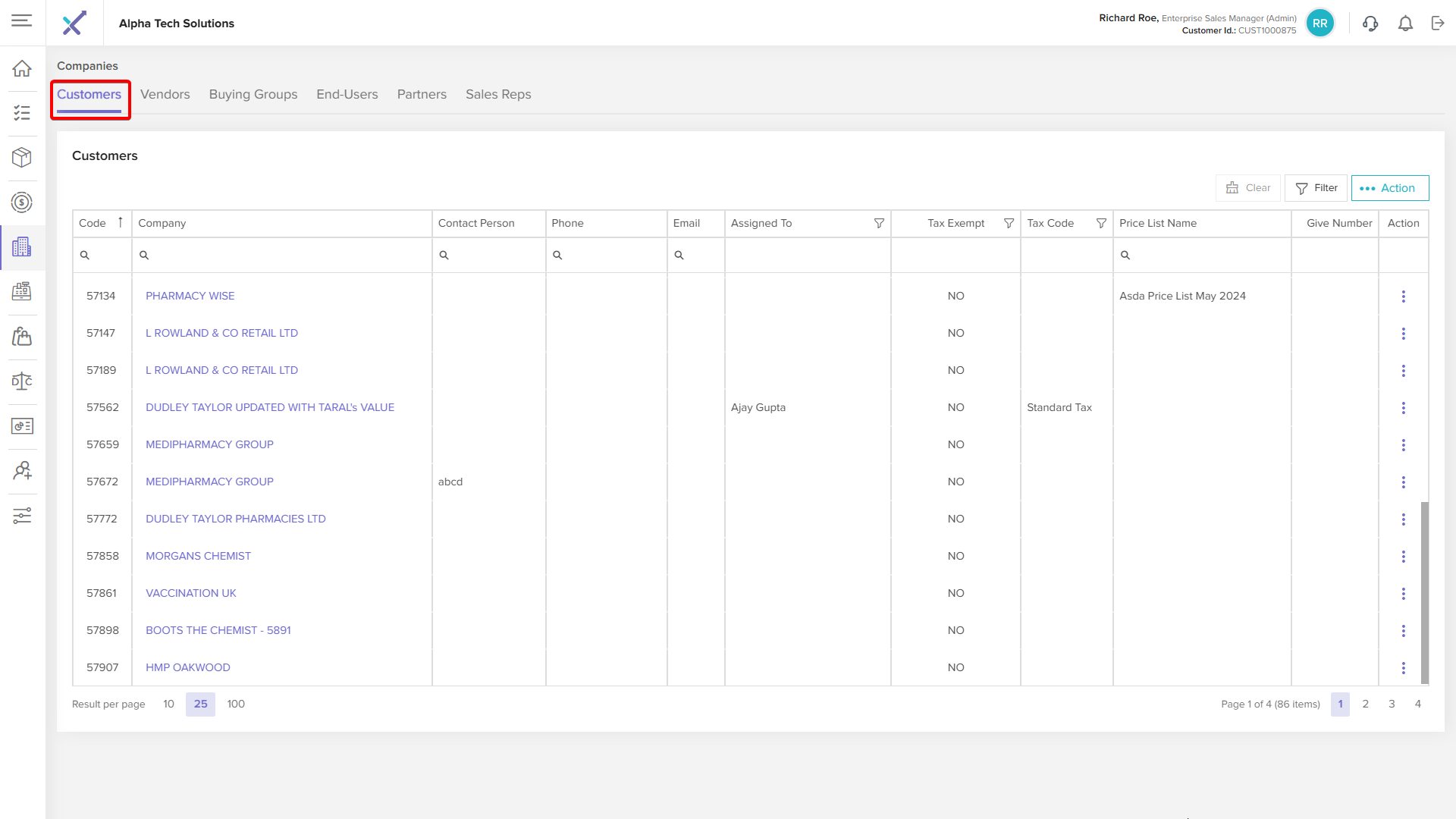The width and height of the screenshot is (1456, 819).
Task: Click the home icon in sidebar
Action: (22, 68)
